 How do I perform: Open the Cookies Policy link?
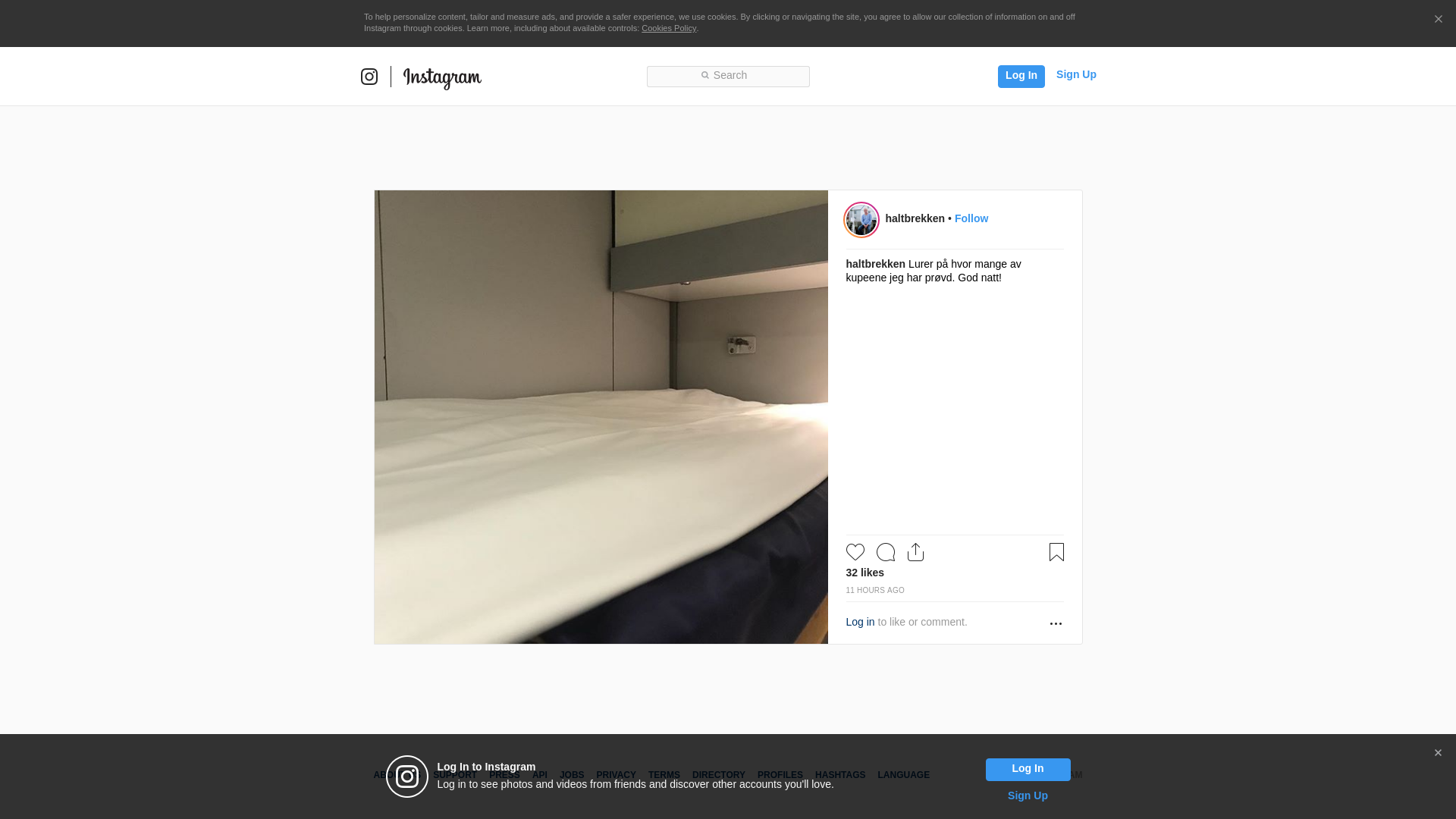(669, 28)
